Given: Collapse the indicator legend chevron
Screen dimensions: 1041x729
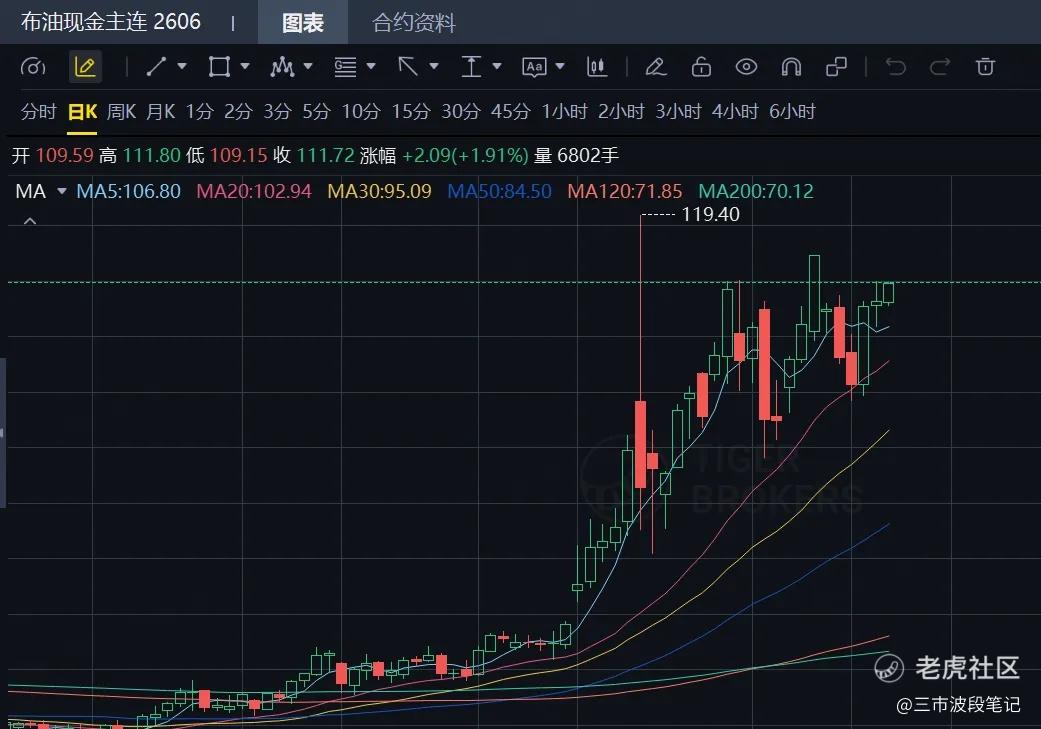Looking at the screenshot, I should click(x=30, y=221).
